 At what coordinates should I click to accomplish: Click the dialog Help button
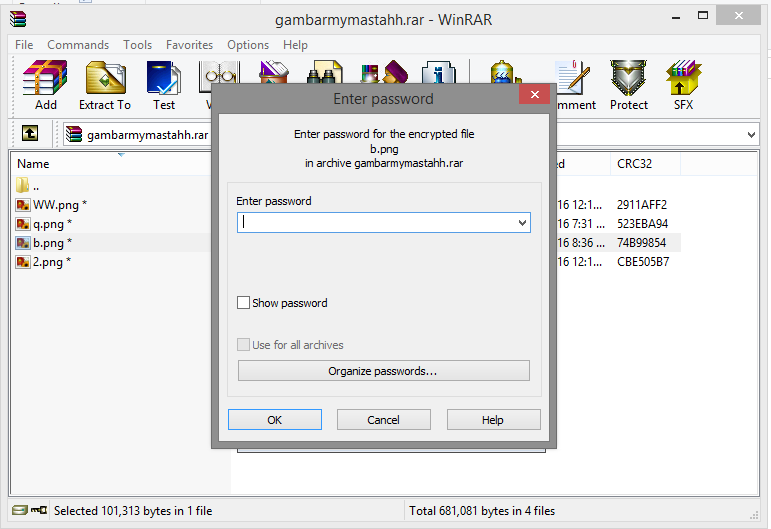tap(493, 419)
